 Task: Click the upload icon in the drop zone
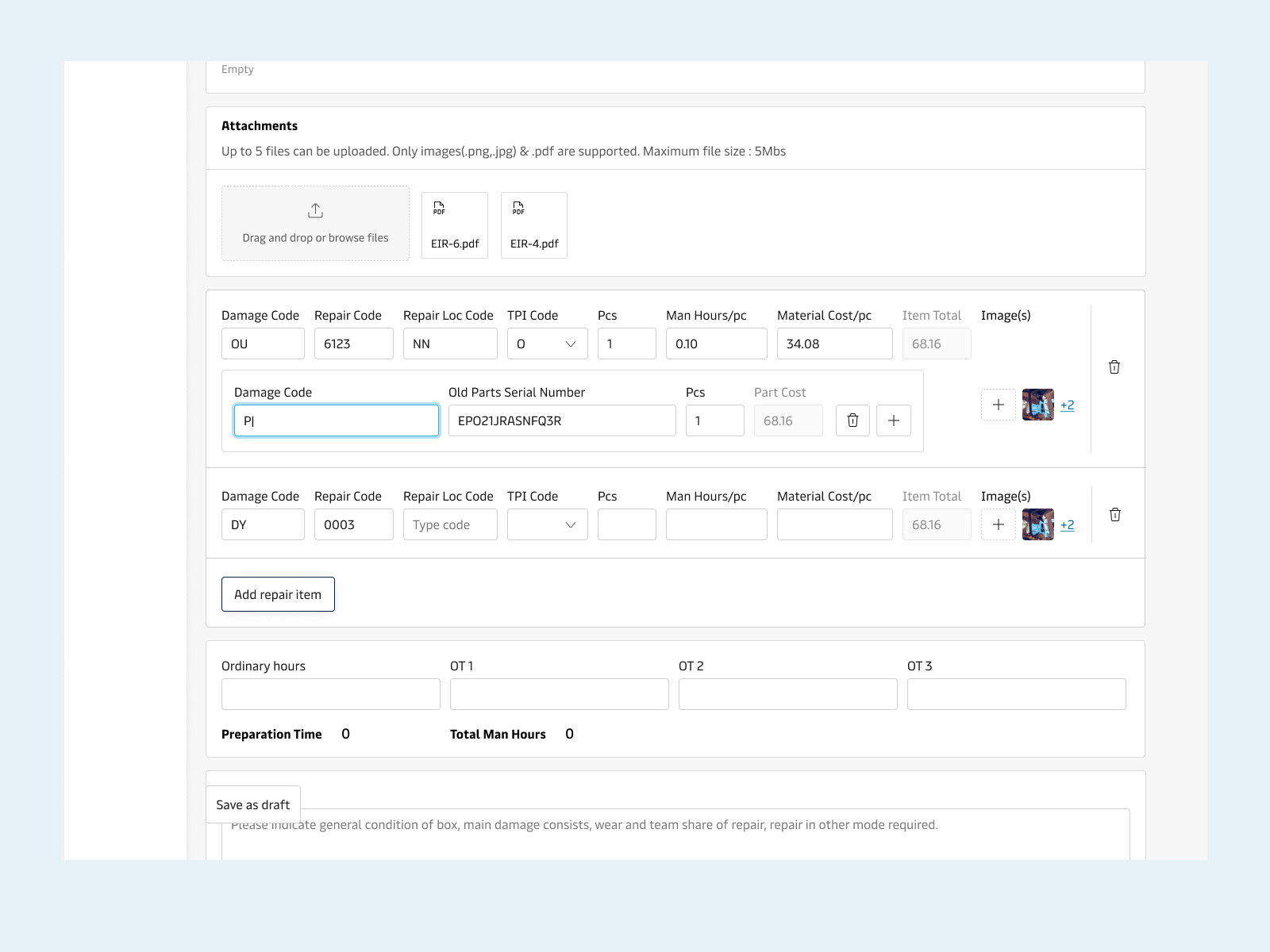pyautogui.click(x=315, y=211)
